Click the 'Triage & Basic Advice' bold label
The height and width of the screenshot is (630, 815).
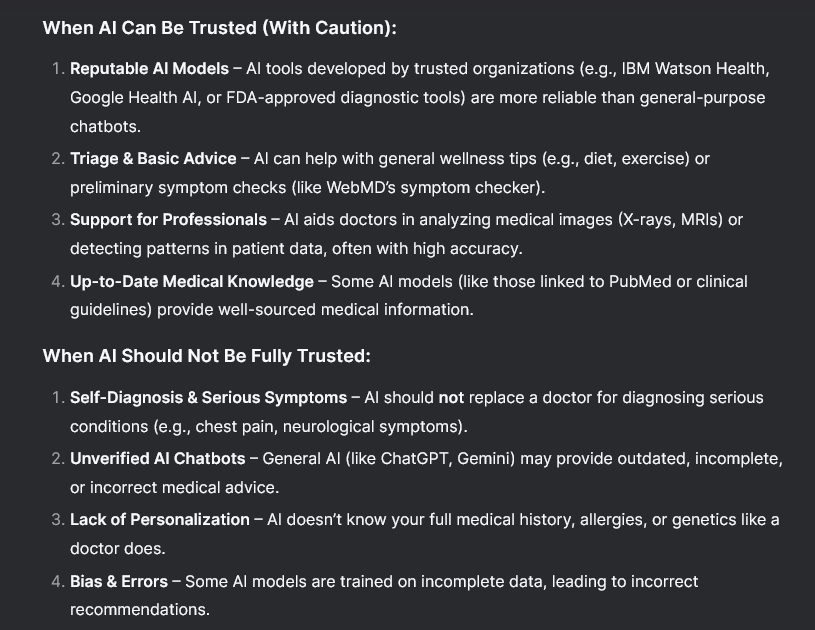[x=153, y=159]
